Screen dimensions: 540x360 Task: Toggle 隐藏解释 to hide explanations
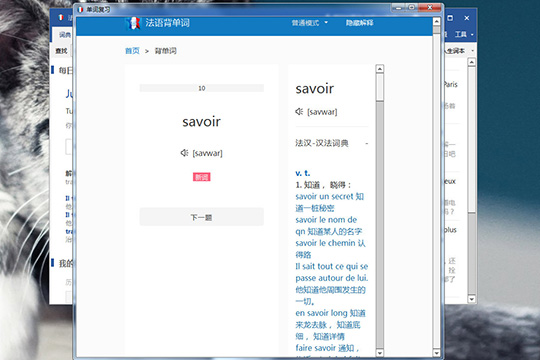[x=360, y=23]
